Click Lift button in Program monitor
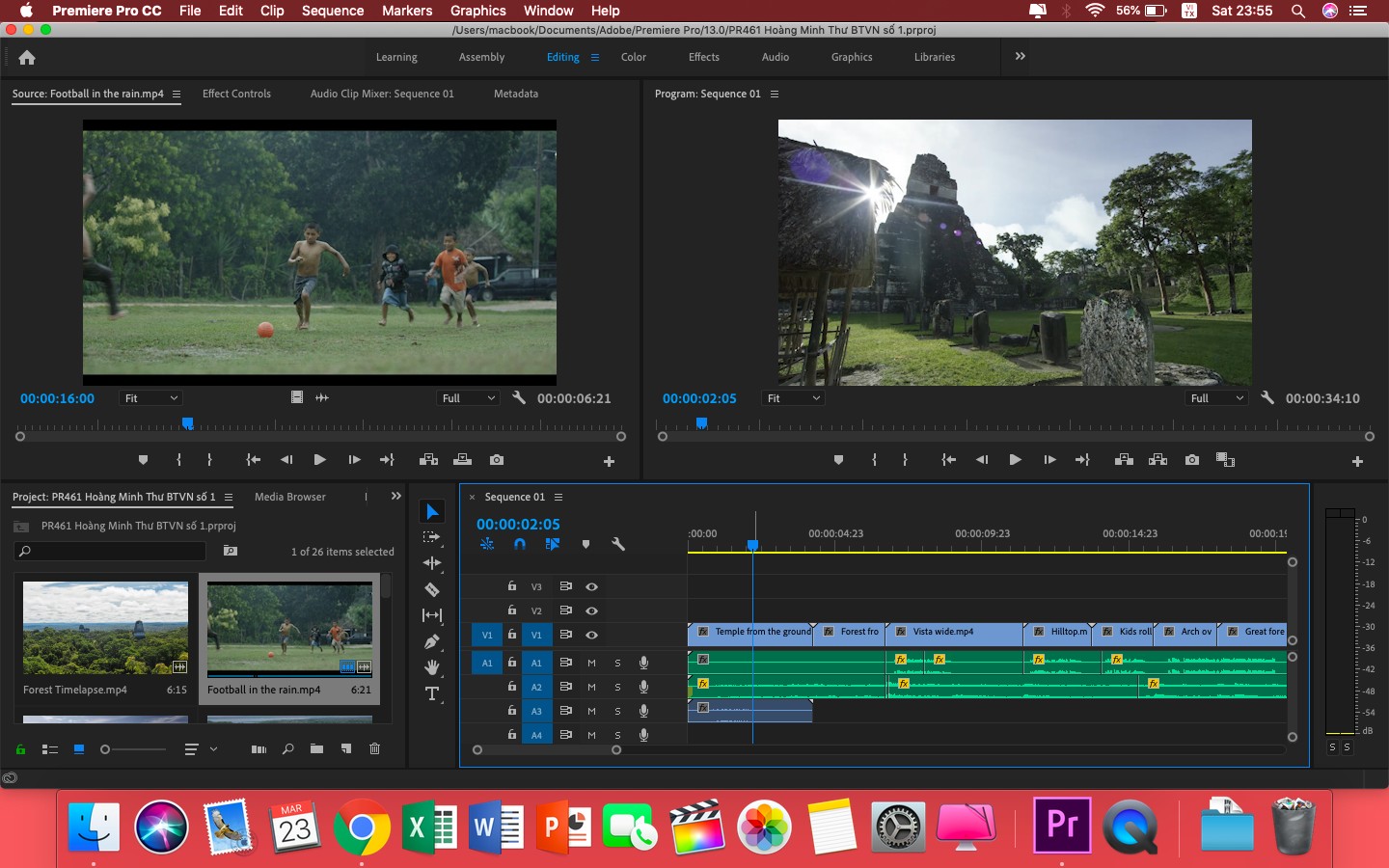The image size is (1389, 868). tap(1124, 460)
